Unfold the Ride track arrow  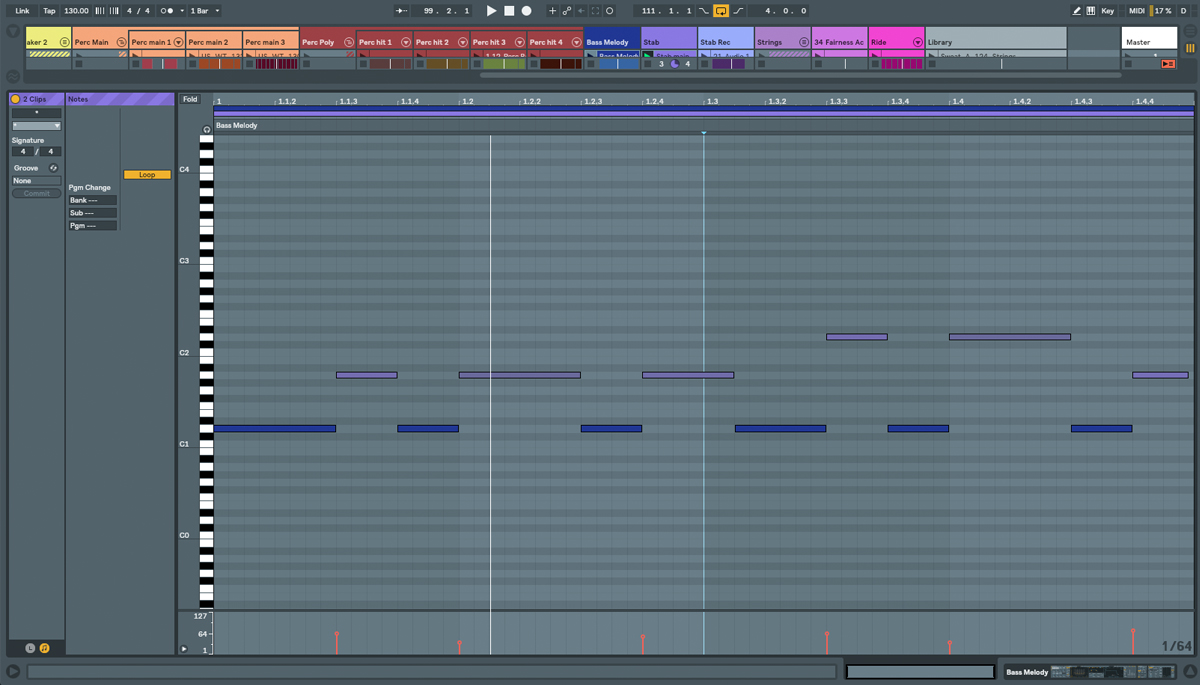point(918,43)
